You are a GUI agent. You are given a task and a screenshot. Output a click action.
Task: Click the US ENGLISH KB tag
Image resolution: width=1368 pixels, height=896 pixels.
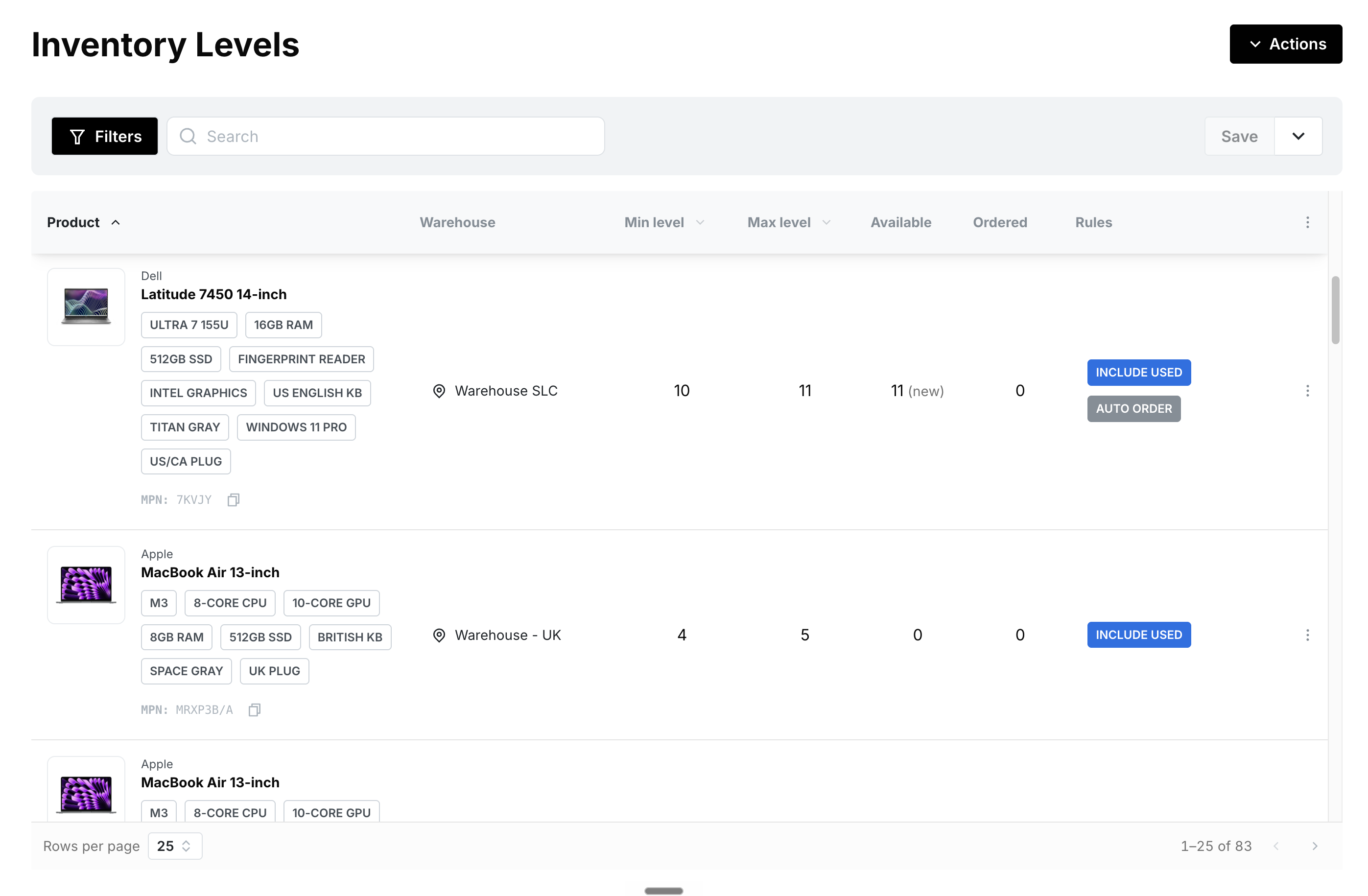pyautogui.click(x=317, y=393)
